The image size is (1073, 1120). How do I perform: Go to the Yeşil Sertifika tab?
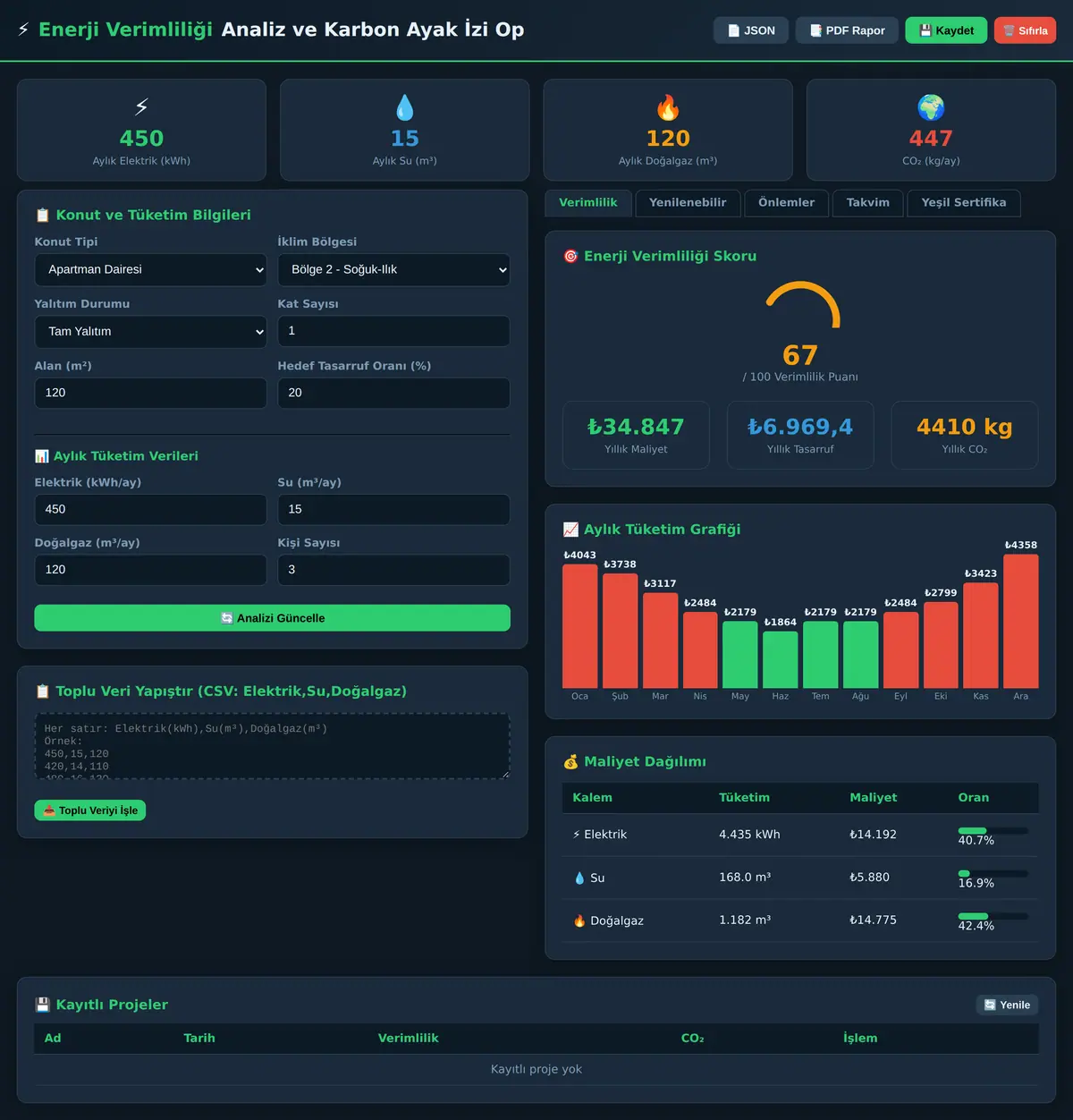click(964, 203)
